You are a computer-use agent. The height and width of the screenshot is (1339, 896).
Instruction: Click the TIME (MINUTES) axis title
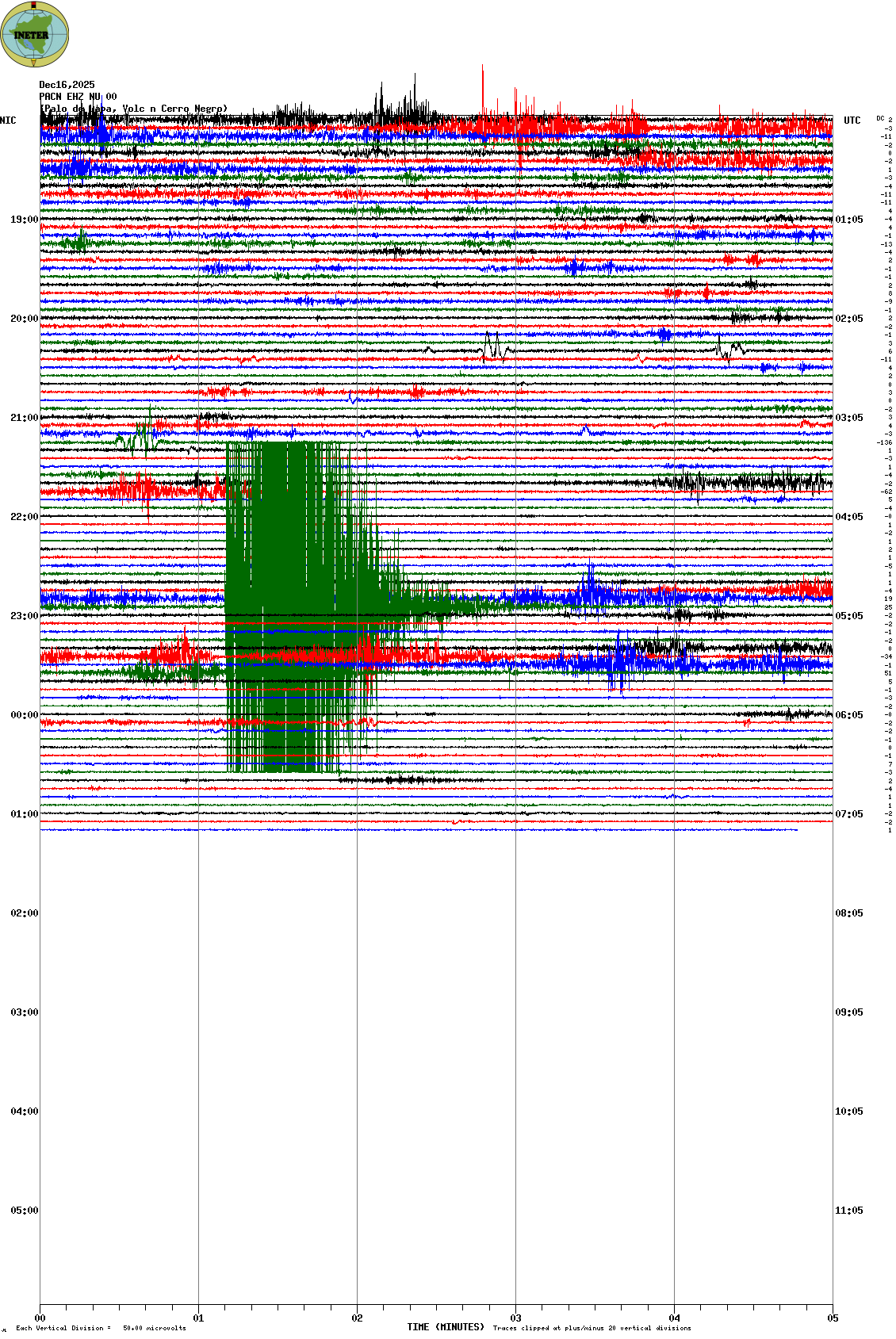click(446, 1327)
